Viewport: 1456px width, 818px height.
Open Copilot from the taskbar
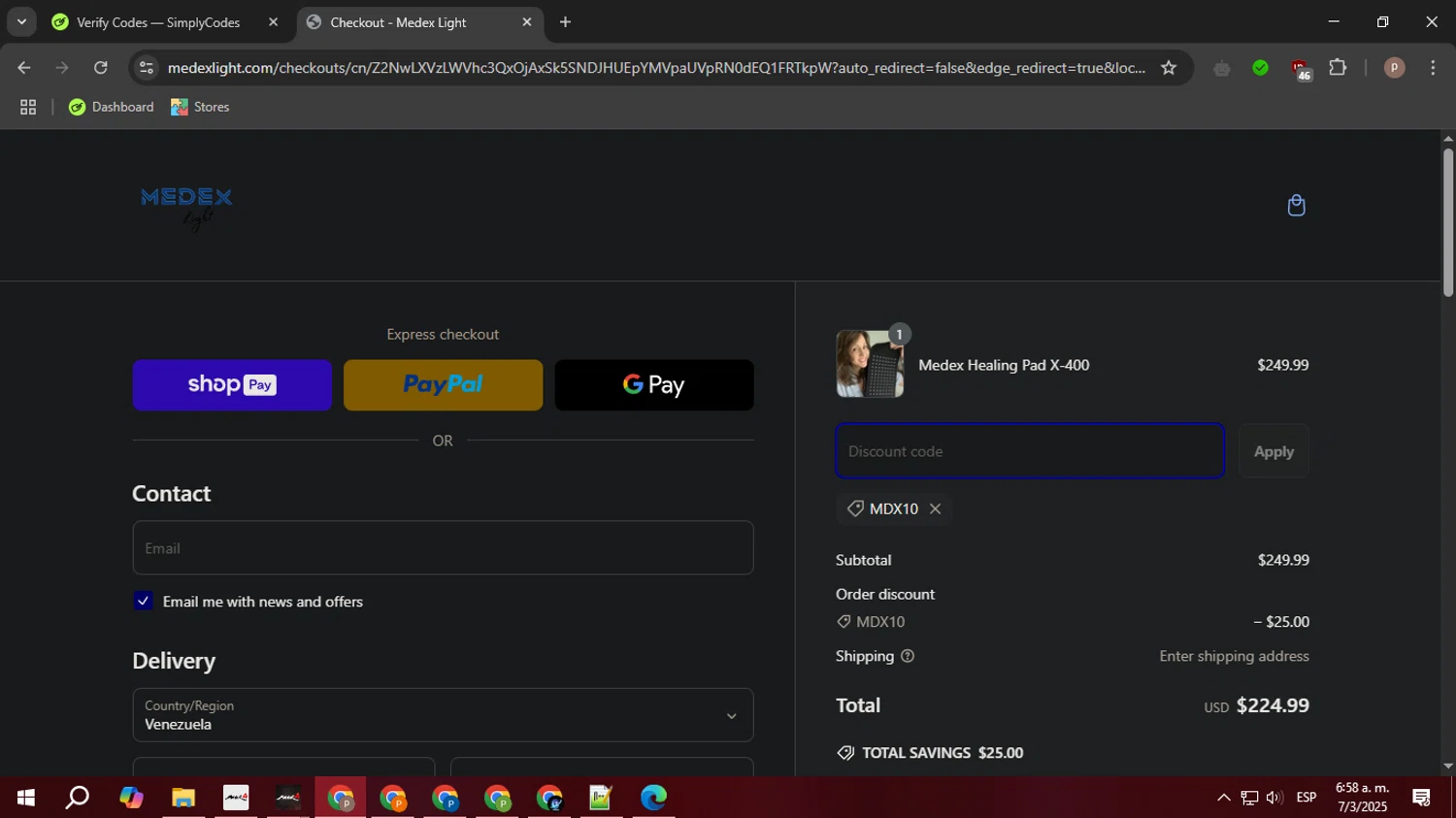[131, 798]
